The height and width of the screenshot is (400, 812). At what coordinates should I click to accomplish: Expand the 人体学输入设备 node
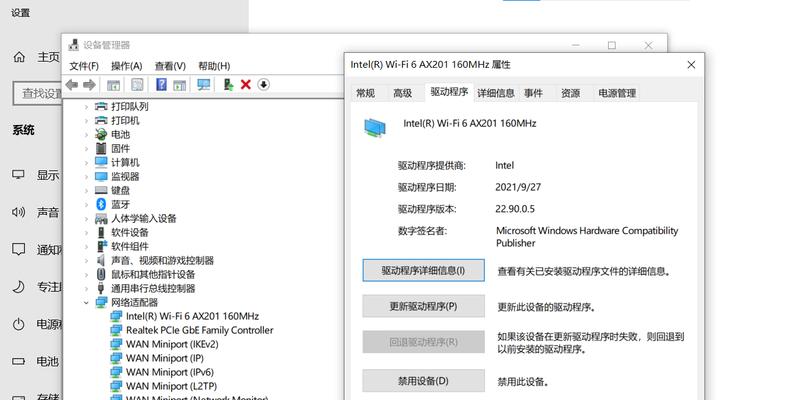pyautogui.click(x=86, y=219)
